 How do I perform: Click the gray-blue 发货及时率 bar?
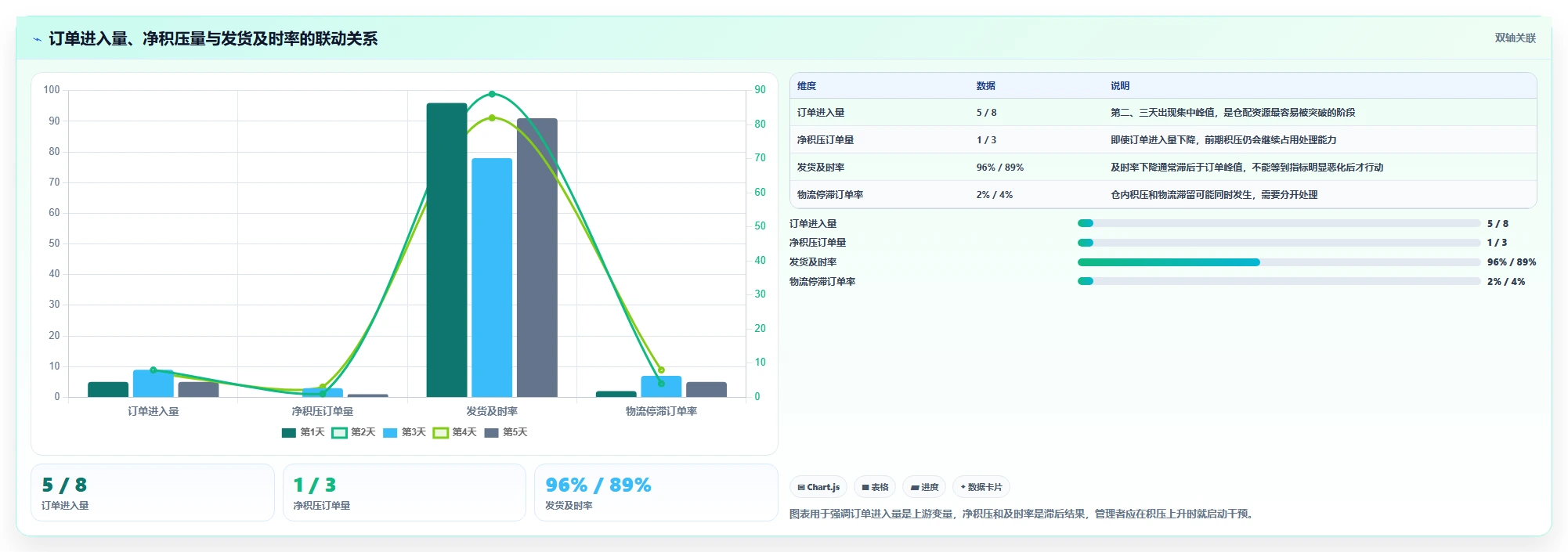[537, 258]
